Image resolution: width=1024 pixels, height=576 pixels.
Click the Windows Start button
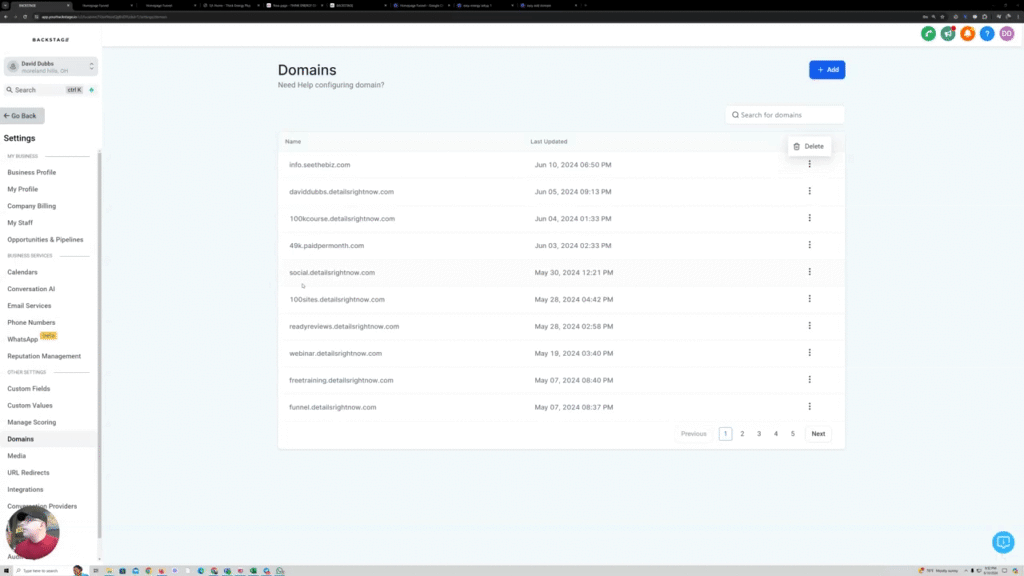click(6, 571)
